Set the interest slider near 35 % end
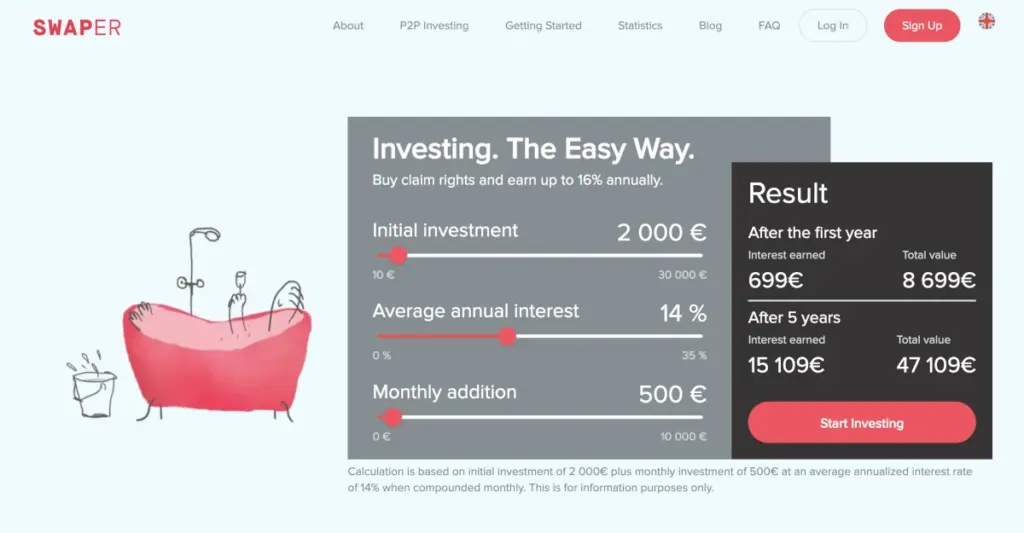The image size is (1024, 533). click(699, 336)
